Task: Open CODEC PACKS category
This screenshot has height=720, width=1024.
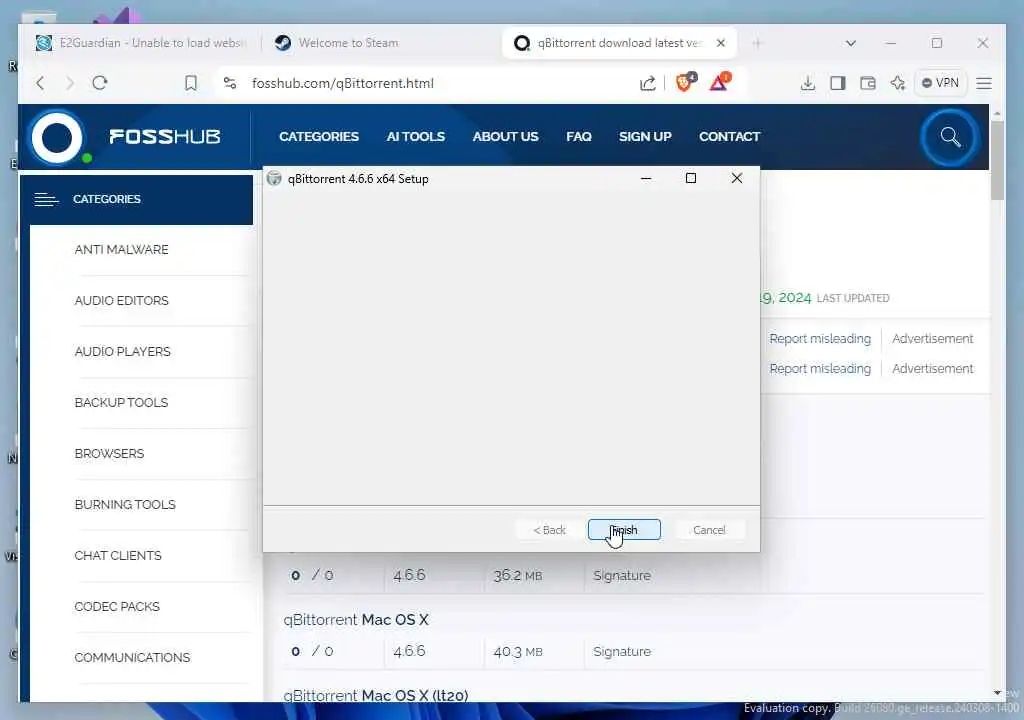Action: click(x=117, y=606)
